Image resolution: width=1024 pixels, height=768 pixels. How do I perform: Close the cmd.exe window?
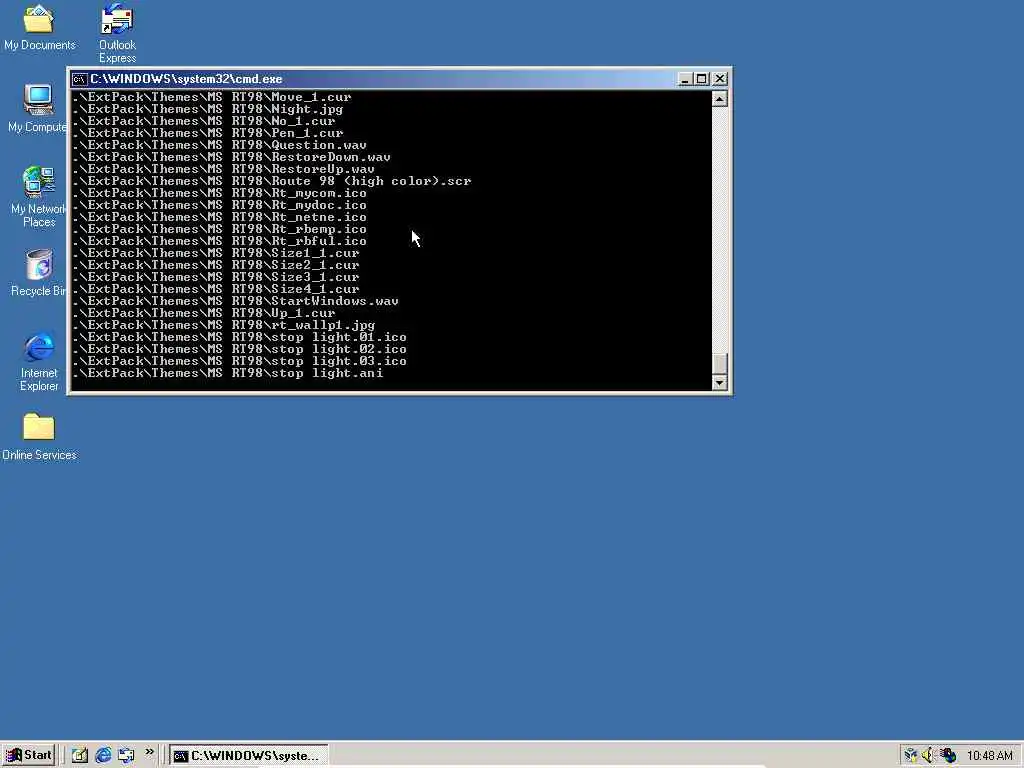[720, 79]
